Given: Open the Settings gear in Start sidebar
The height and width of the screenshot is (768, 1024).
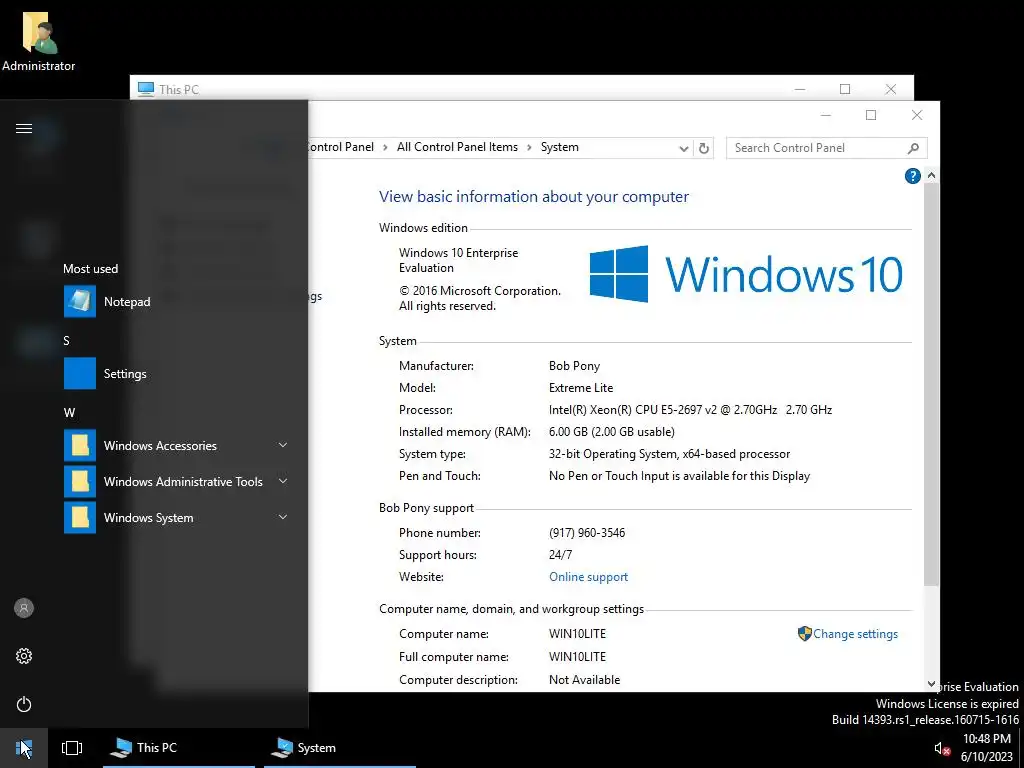Looking at the screenshot, I should (x=24, y=656).
